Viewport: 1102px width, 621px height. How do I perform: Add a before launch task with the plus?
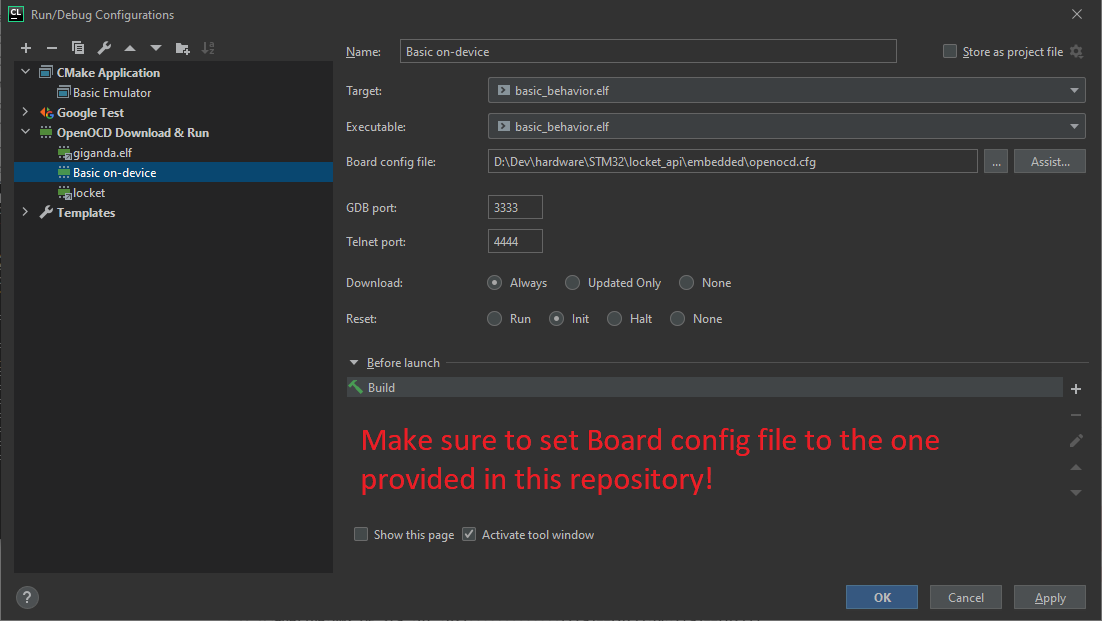click(x=1076, y=388)
